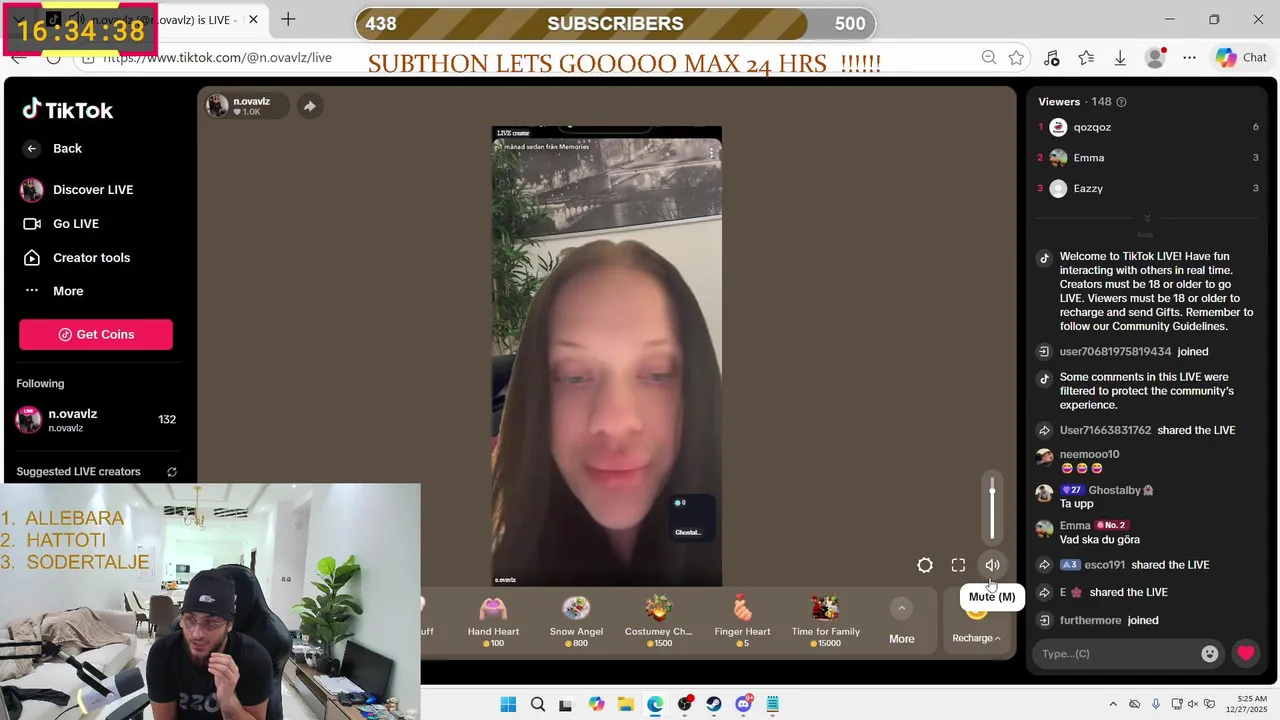
Task: Open ranked viewer Eazzy
Action: tap(1088, 188)
